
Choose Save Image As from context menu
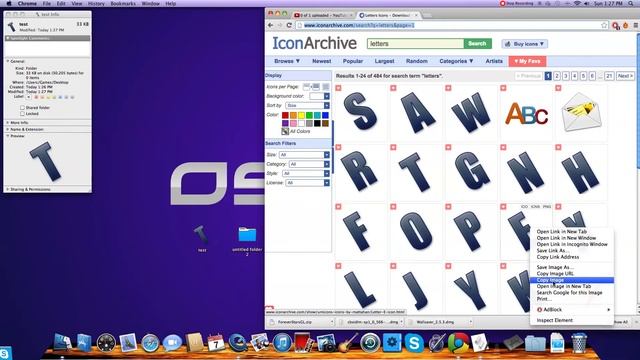pyautogui.click(x=571, y=267)
